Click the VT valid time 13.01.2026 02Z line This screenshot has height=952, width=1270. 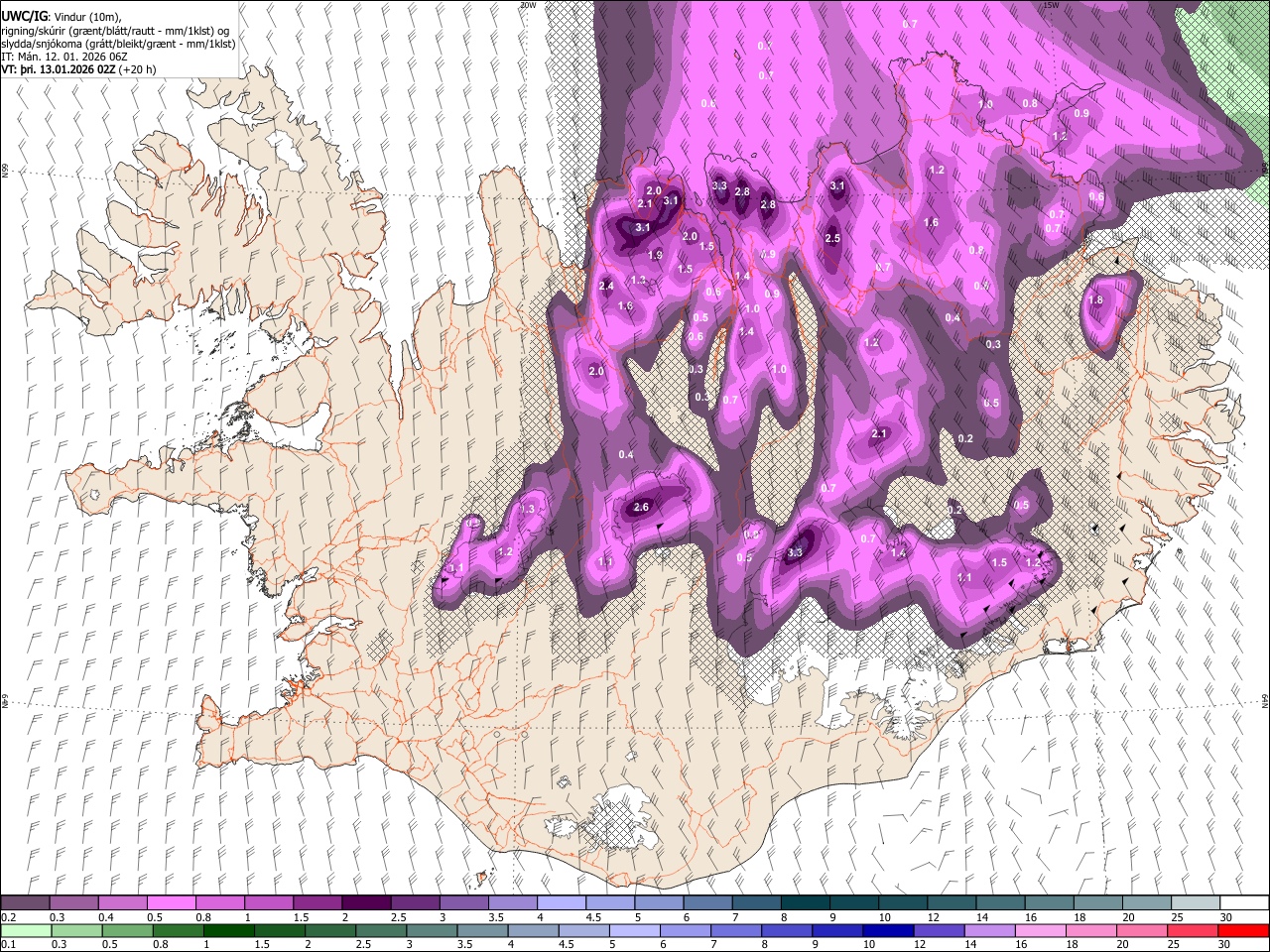tap(79, 70)
